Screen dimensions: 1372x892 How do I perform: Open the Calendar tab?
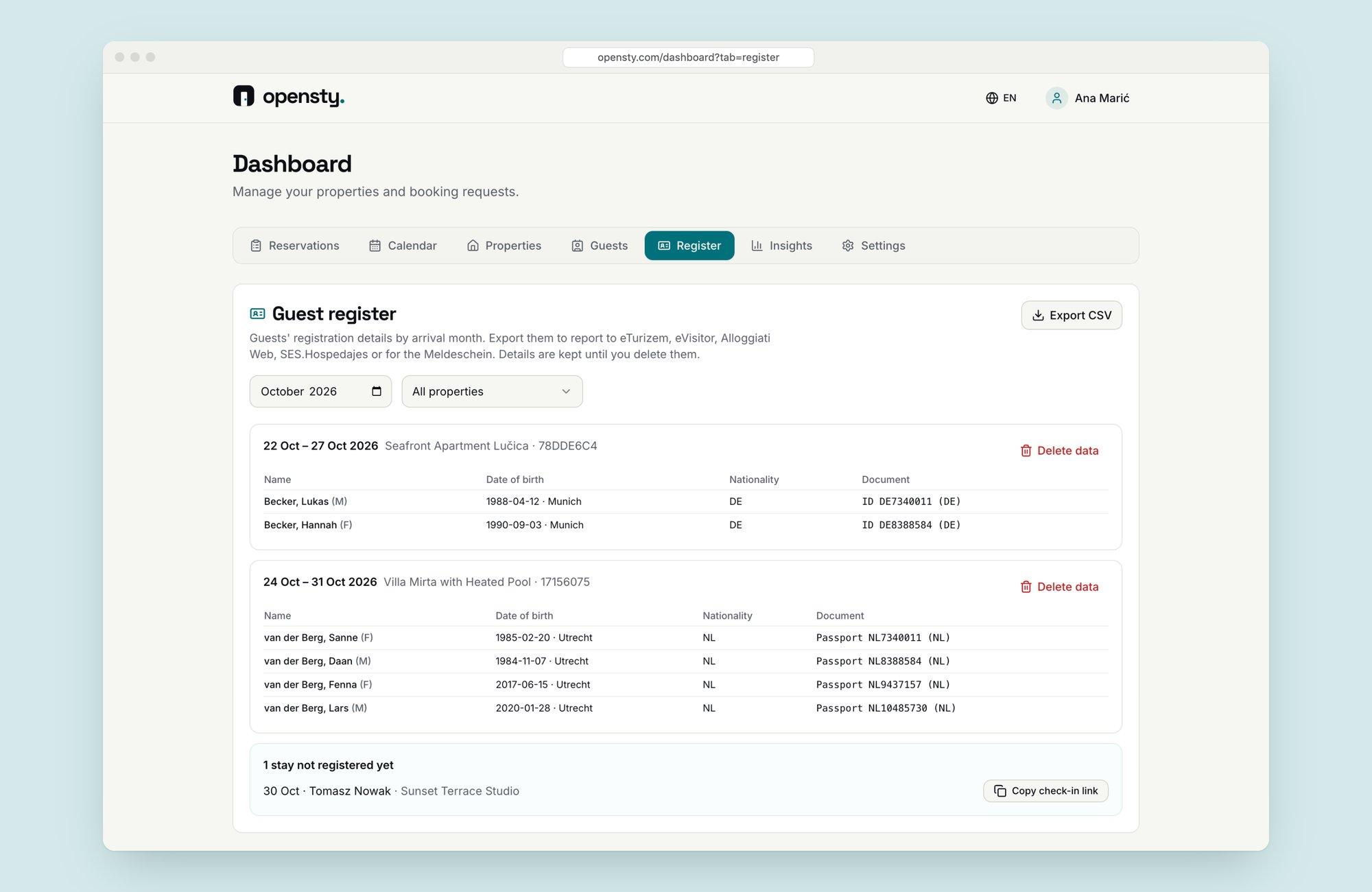(403, 246)
